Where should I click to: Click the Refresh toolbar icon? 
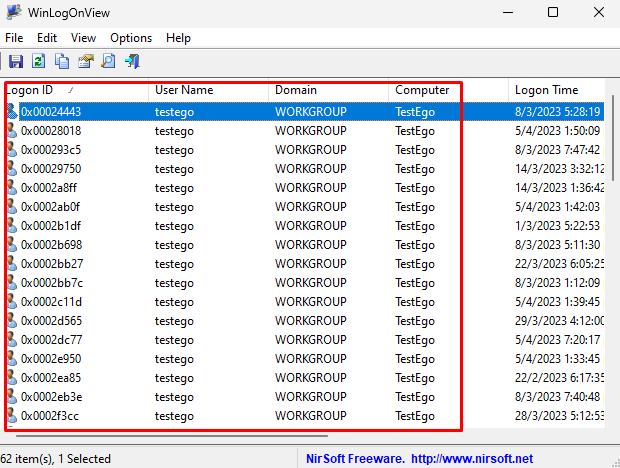(x=39, y=62)
